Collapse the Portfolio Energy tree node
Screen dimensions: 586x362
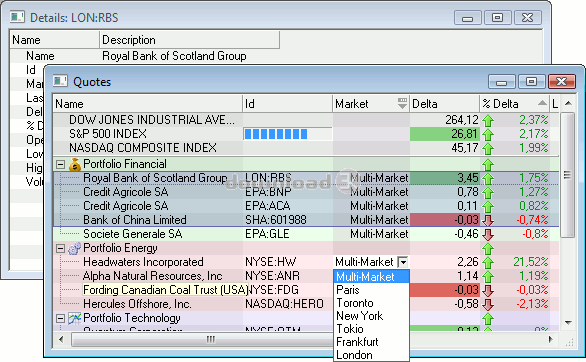61,248
